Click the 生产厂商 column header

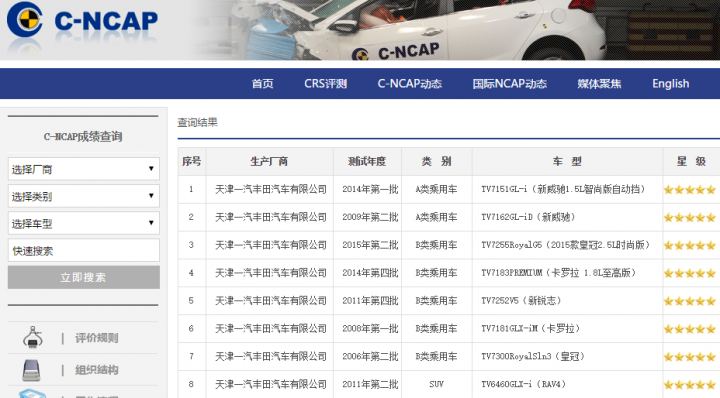click(x=269, y=162)
